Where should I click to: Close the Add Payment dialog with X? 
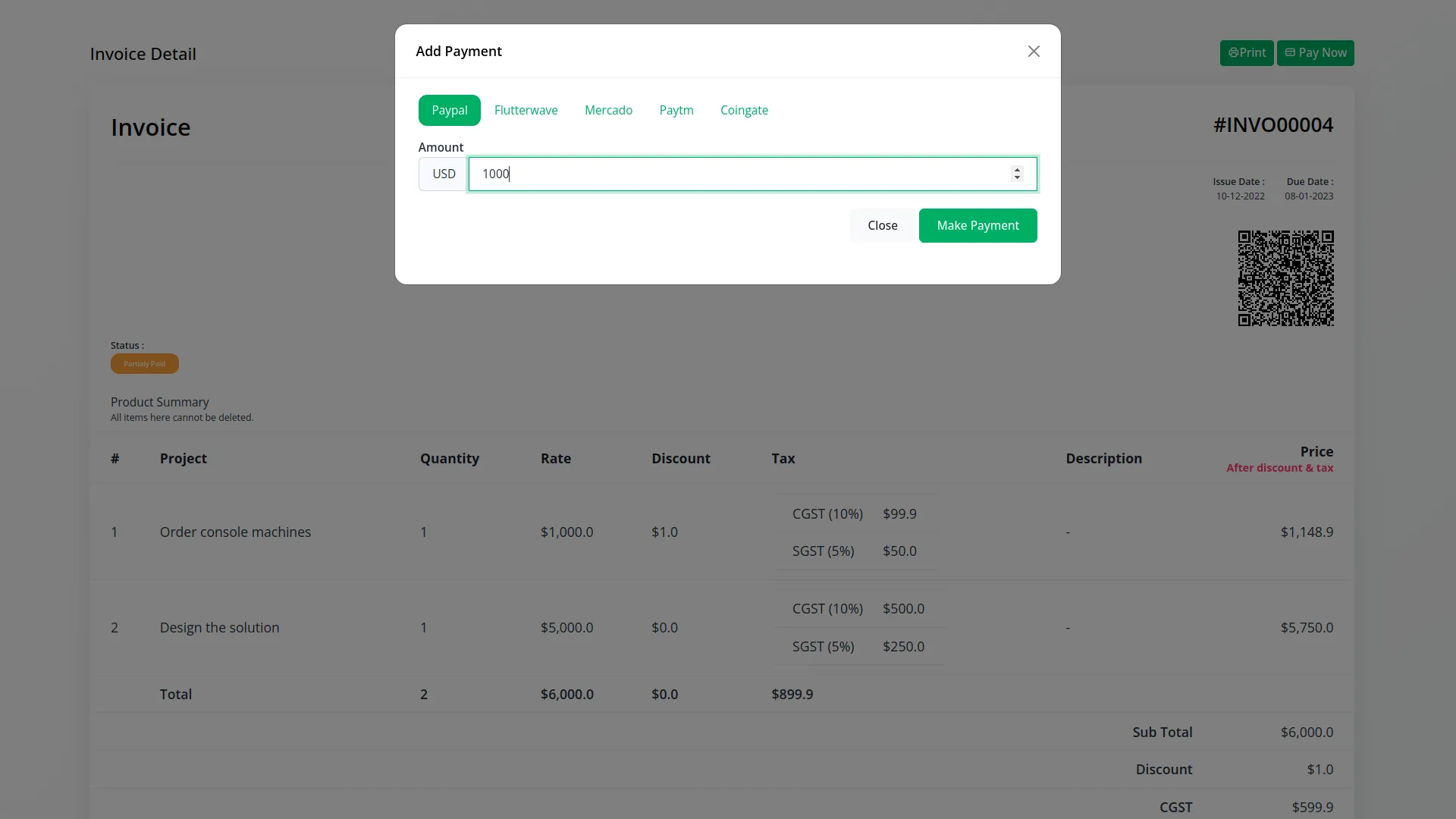coord(1034,51)
